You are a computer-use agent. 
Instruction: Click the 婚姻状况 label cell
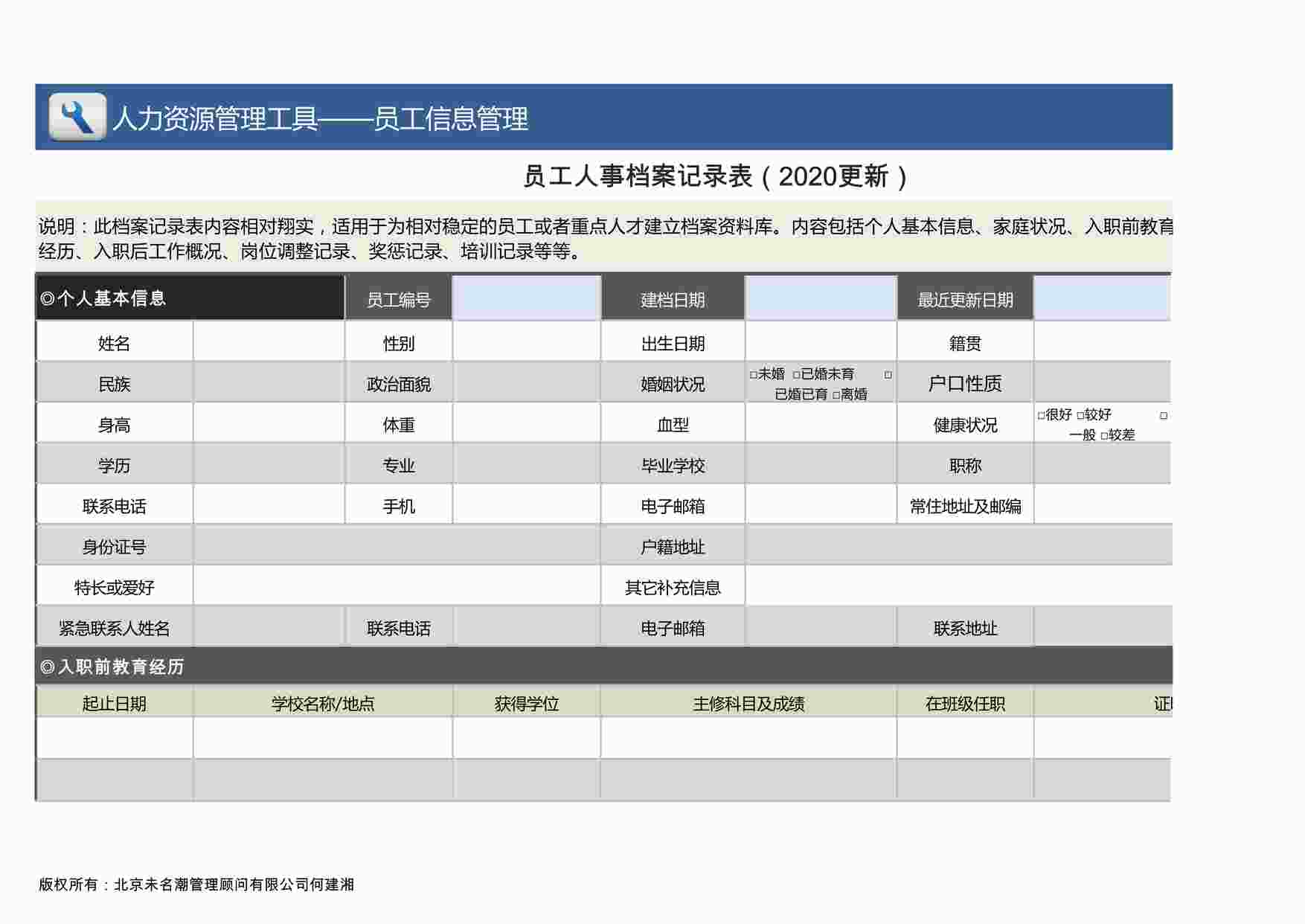point(673,383)
